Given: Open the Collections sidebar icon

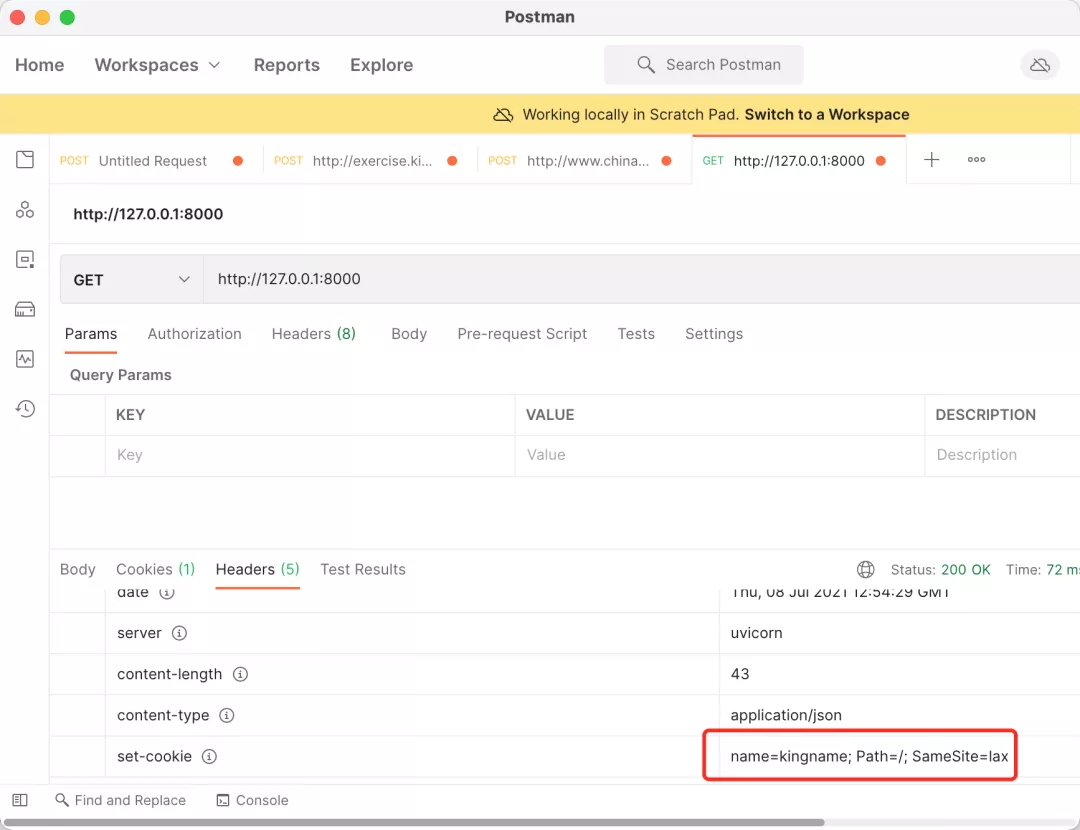Looking at the screenshot, I should (25, 160).
